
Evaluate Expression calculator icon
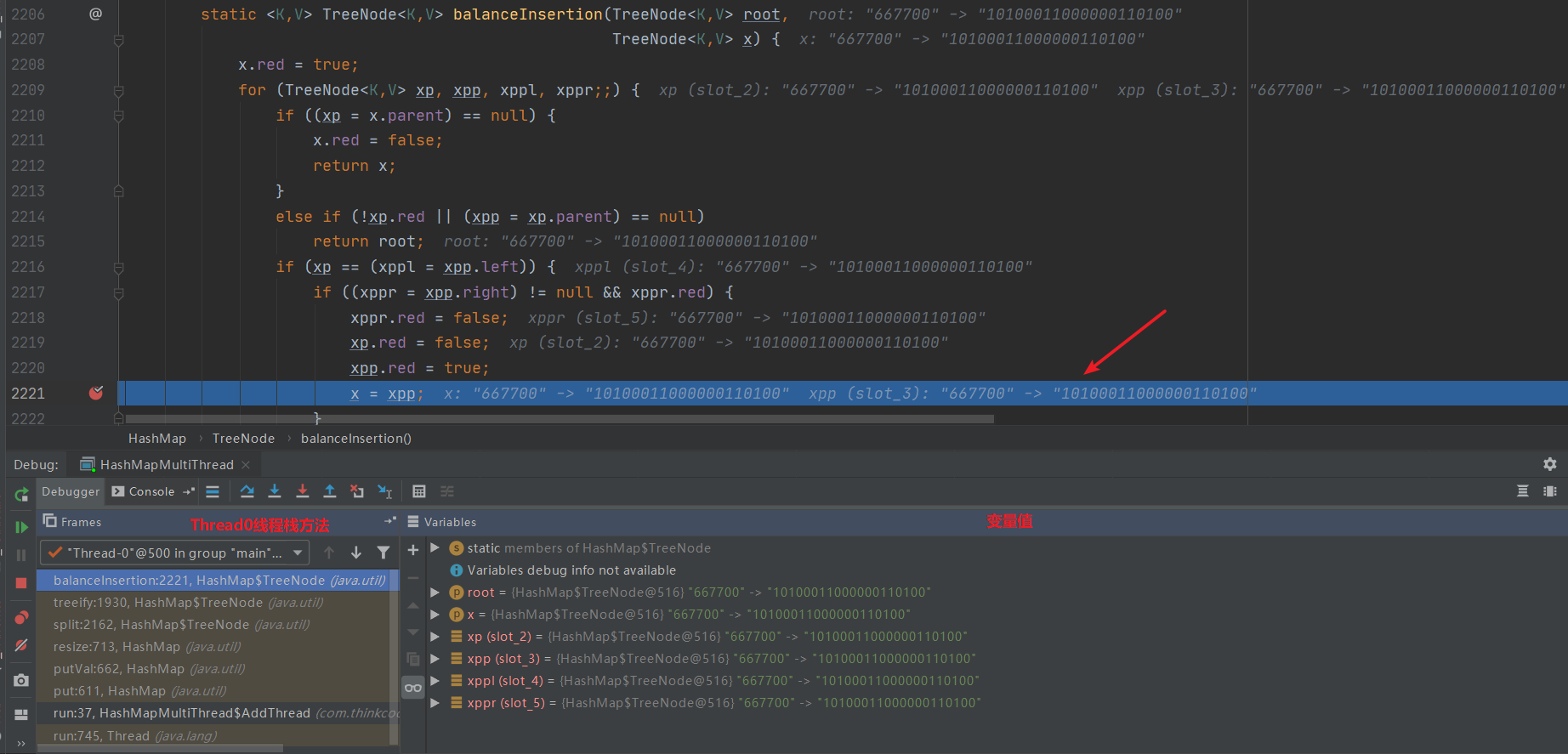(x=419, y=491)
